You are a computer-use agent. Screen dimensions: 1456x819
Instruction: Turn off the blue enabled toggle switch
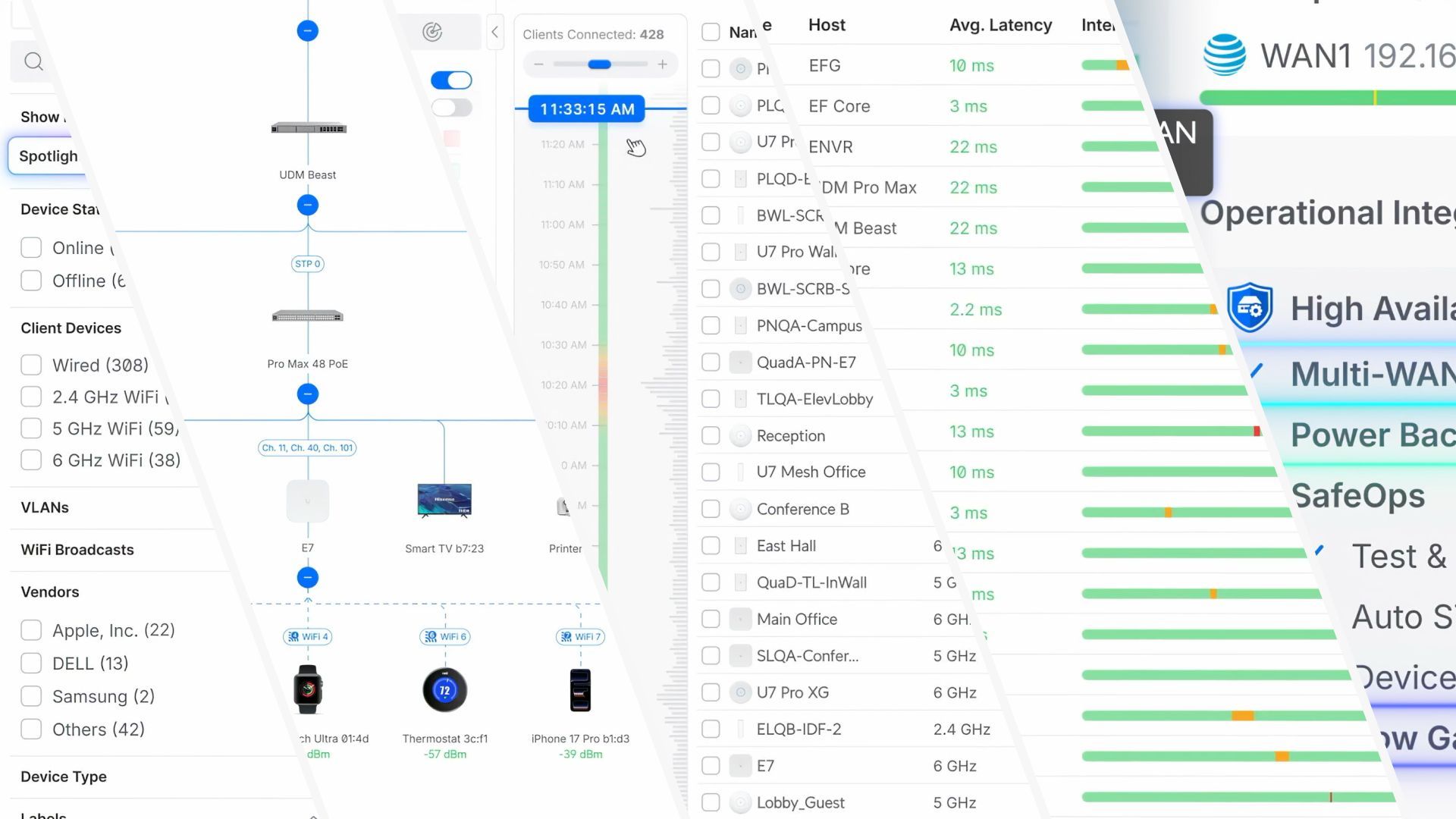pyautogui.click(x=451, y=80)
